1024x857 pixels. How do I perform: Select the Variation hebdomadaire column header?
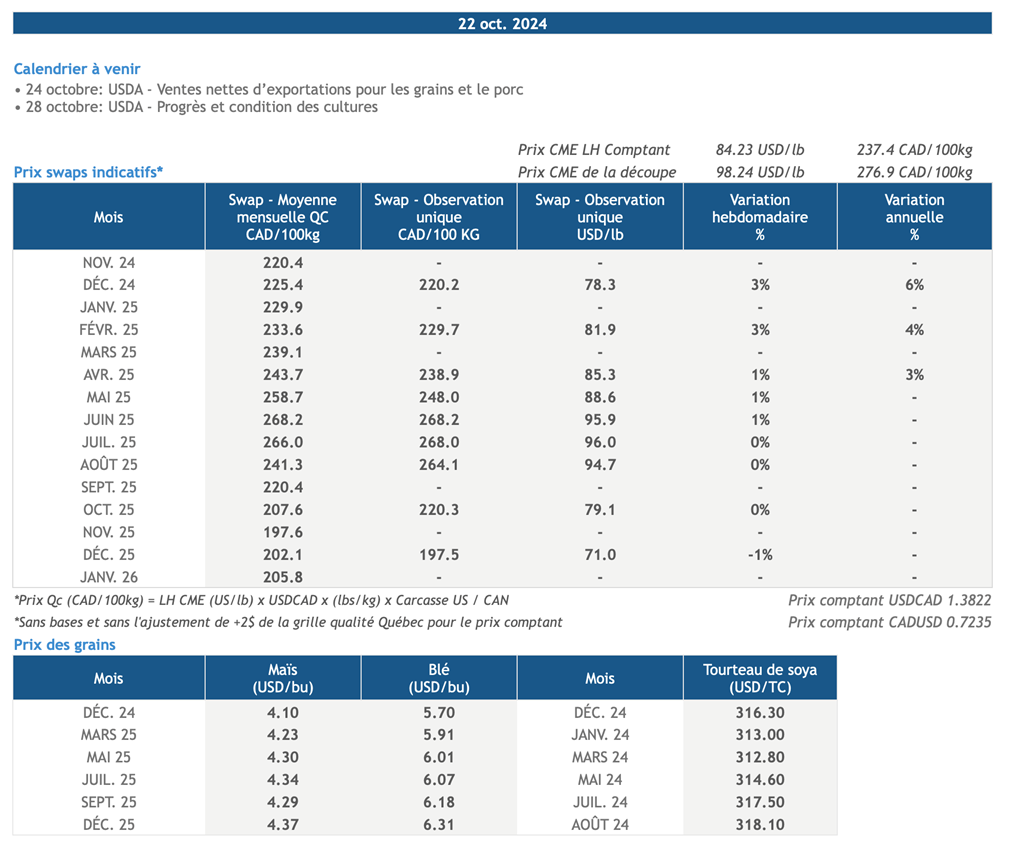759,217
